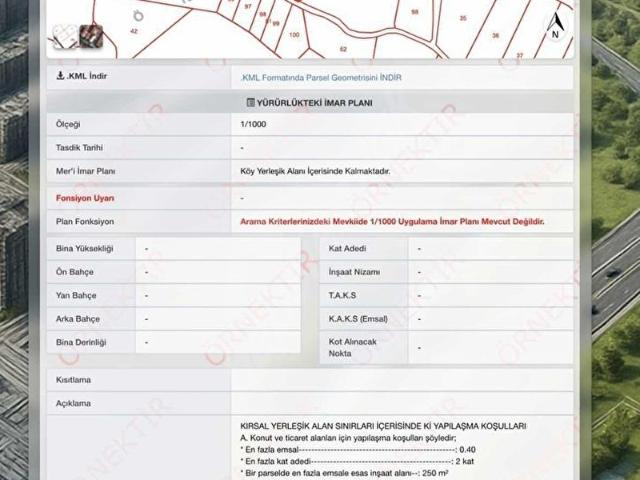Click the download icon beside .KML İndir

60,76
